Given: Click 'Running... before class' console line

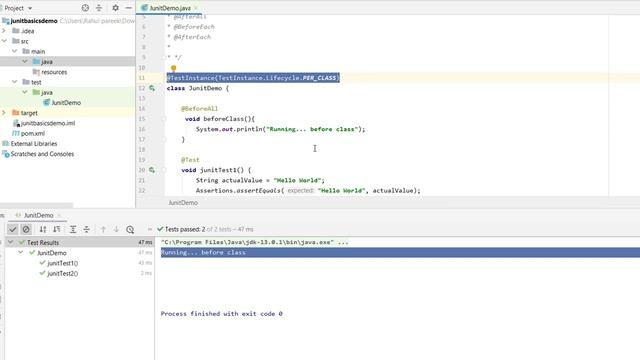Looking at the screenshot, I should pyautogui.click(x=203, y=253).
